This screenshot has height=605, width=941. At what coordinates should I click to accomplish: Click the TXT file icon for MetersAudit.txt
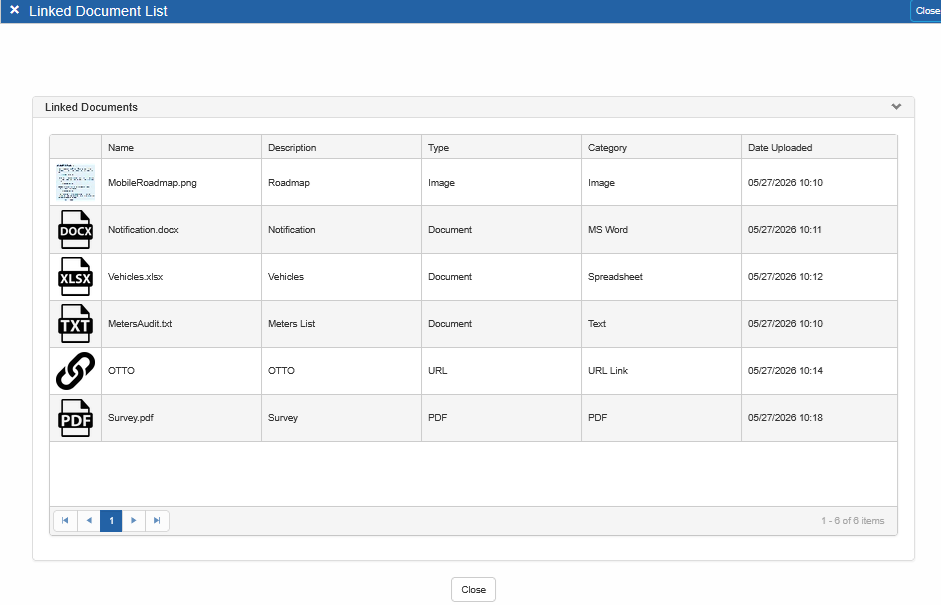click(x=76, y=324)
